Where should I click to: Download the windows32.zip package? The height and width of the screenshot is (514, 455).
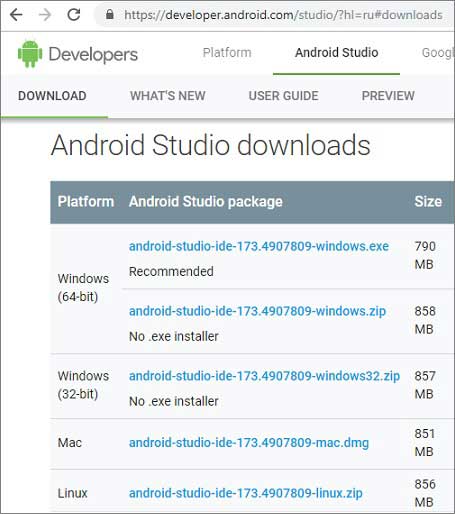point(264,376)
